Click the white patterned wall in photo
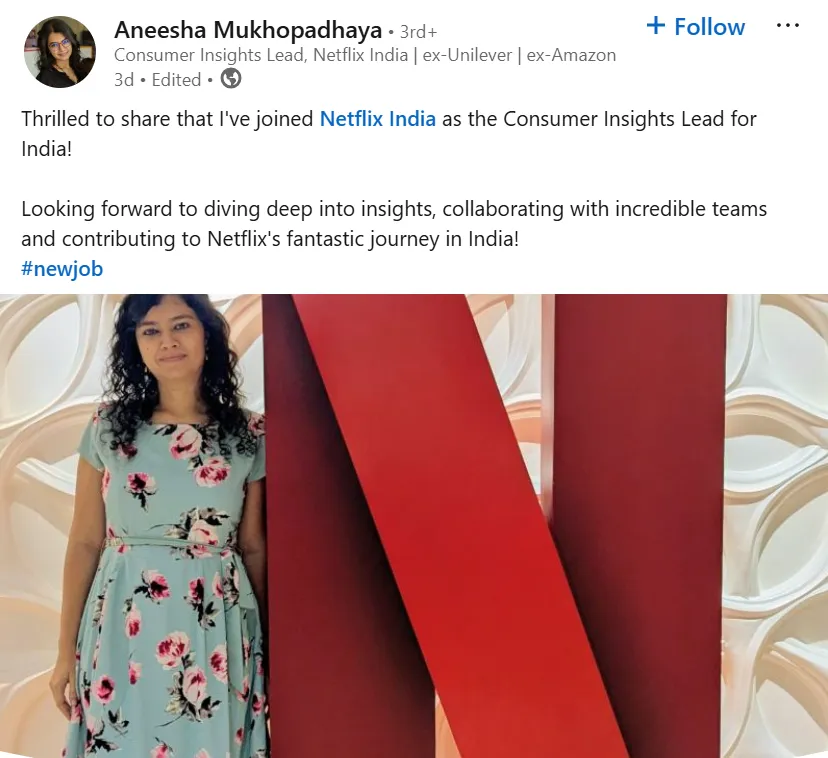This screenshot has width=828, height=758. (x=776, y=526)
